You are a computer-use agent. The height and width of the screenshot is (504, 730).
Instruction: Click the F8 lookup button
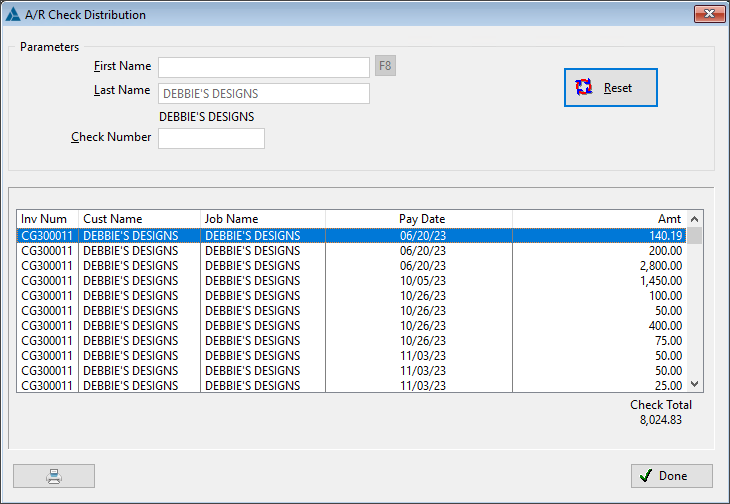385,66
